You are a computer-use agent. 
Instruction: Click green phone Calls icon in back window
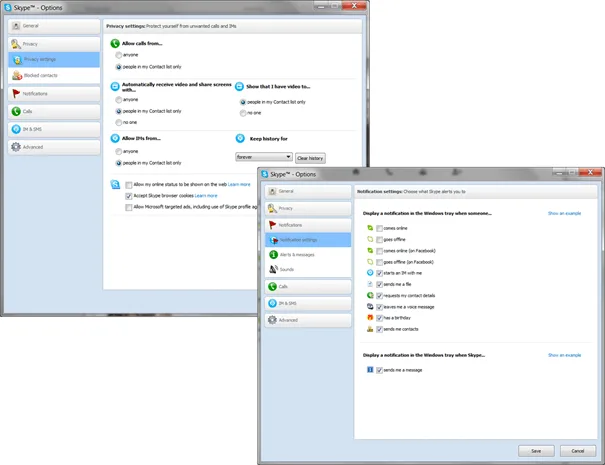(16, 112)
